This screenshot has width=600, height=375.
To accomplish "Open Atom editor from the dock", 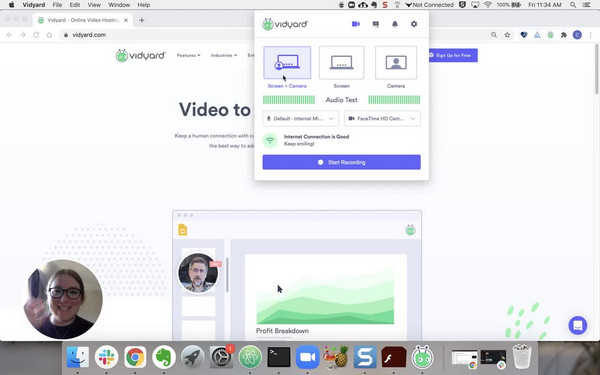I will tap(250, 357).
